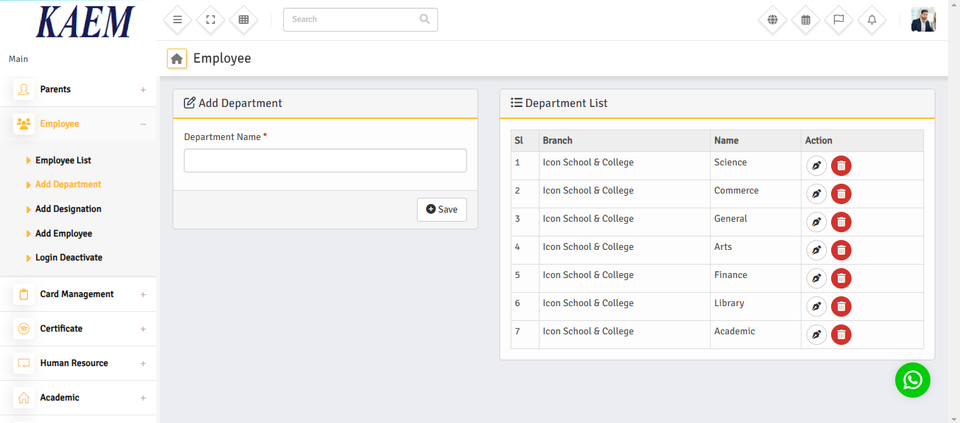The height and width of the screenshot is (423, 960).
Task: Open the notifications bell icon
Action: pyautogui.click(x=871, y=20)
